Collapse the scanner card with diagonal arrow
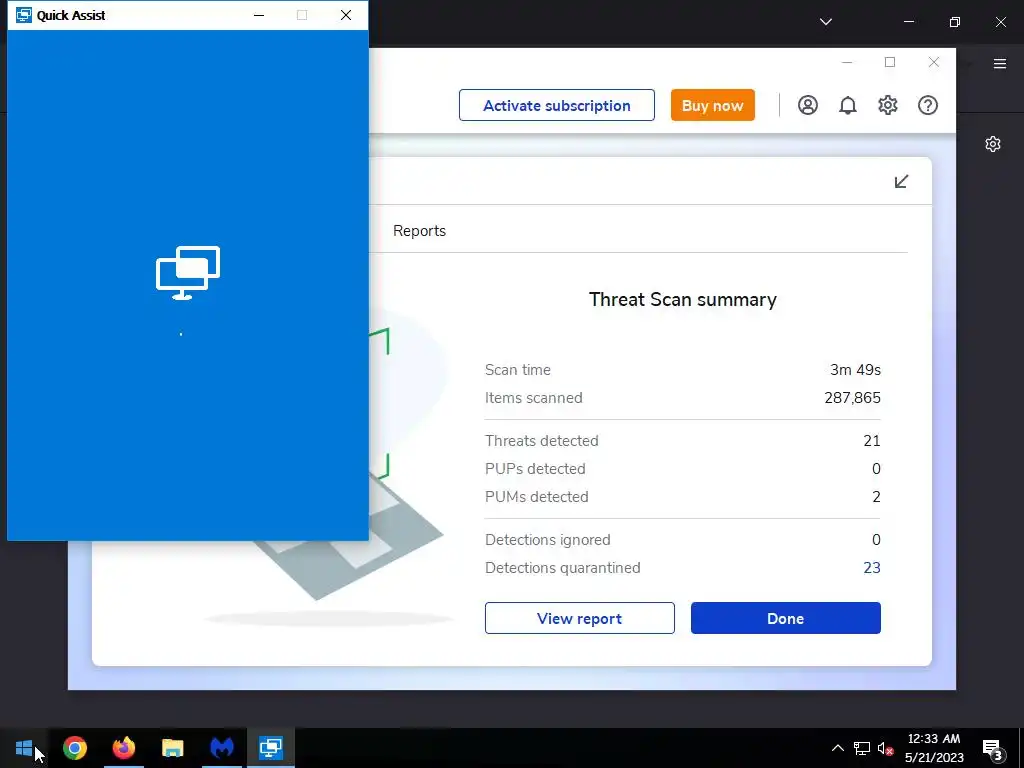The image size is (1024, 768). coord(901,181)
